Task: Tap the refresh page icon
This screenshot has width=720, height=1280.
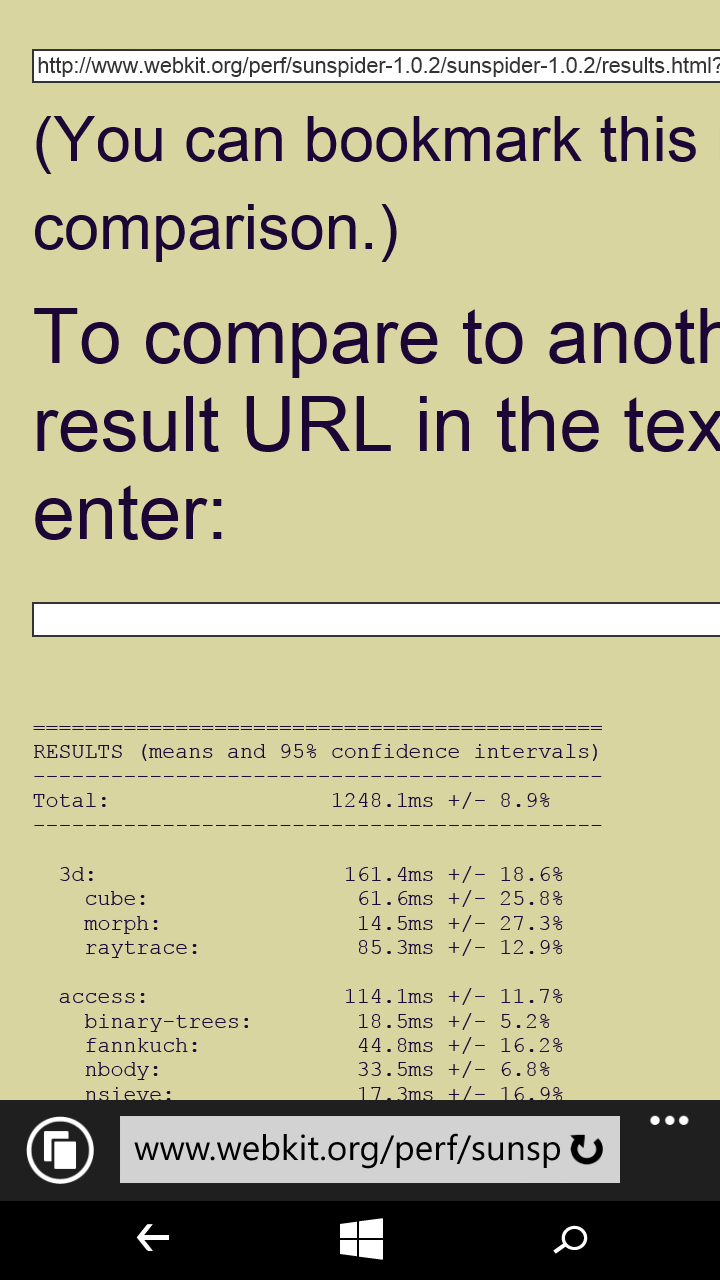Action: (587, 1150)
